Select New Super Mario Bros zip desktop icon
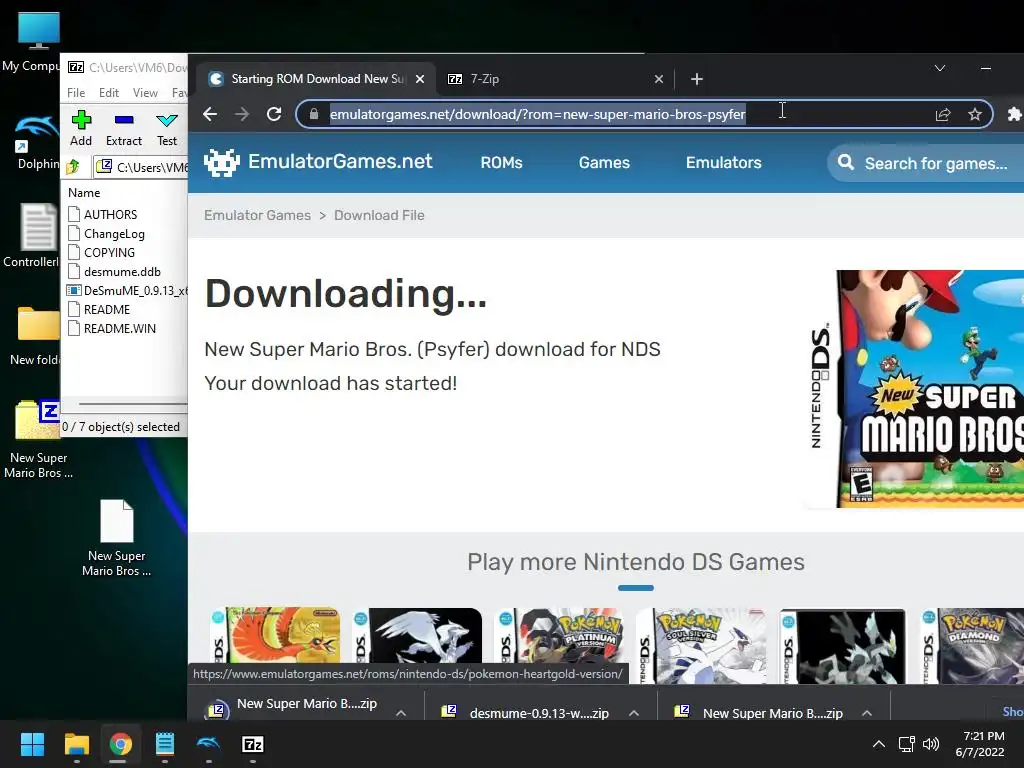1024x768 pixels. coord(38,439)
